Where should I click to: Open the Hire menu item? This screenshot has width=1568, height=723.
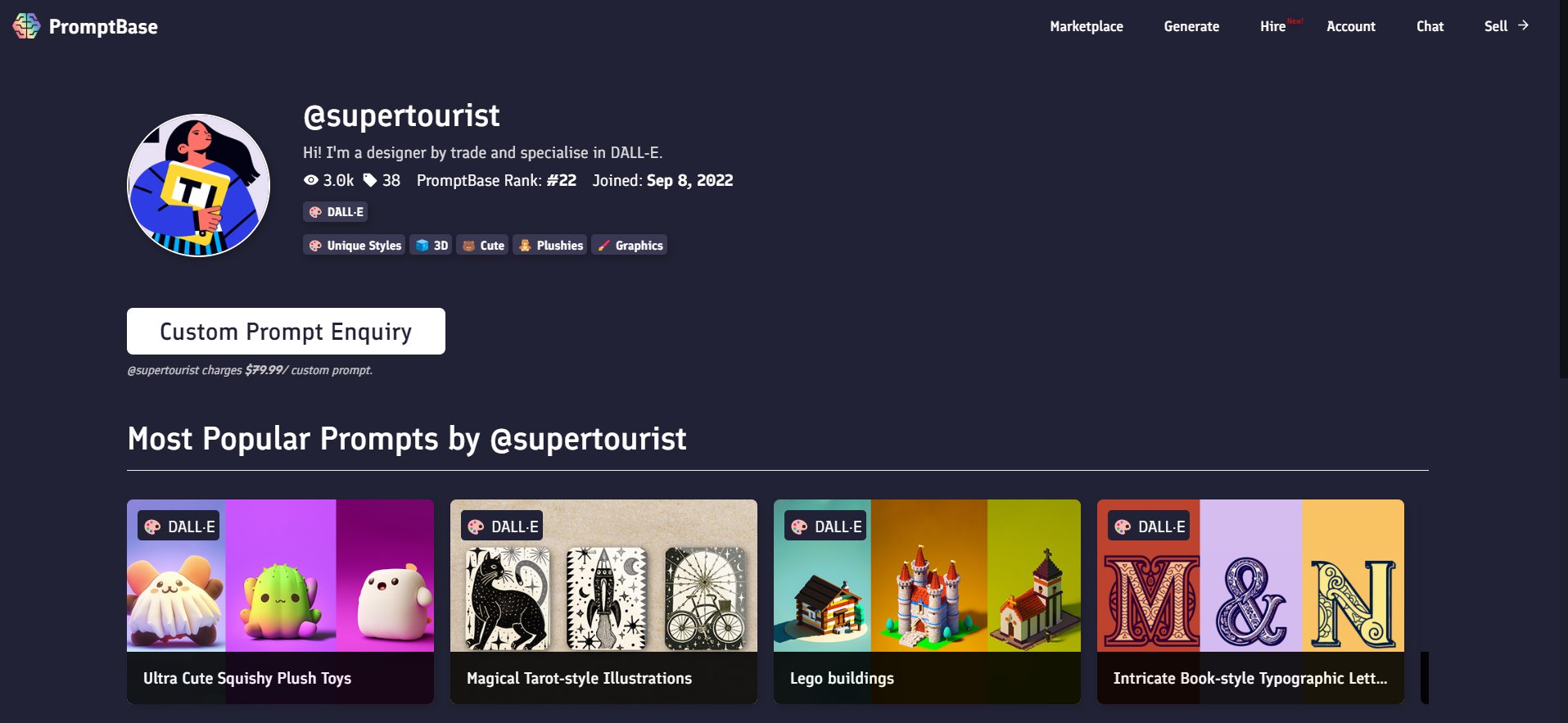[x=1272, y=26]
